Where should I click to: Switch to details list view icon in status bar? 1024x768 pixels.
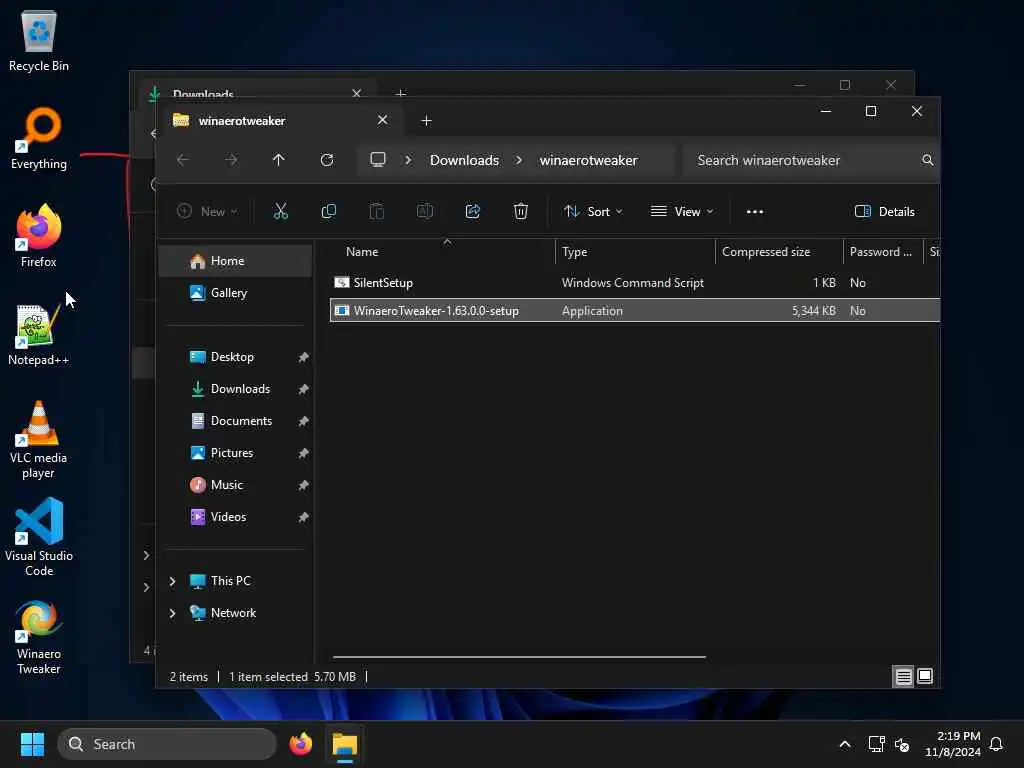click(x=903, y=677)
